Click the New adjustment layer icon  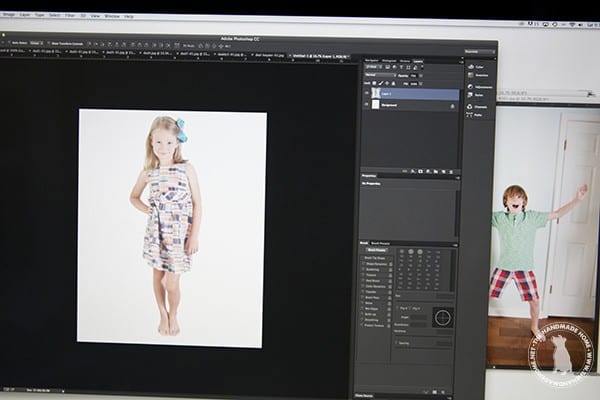(428, 171)
